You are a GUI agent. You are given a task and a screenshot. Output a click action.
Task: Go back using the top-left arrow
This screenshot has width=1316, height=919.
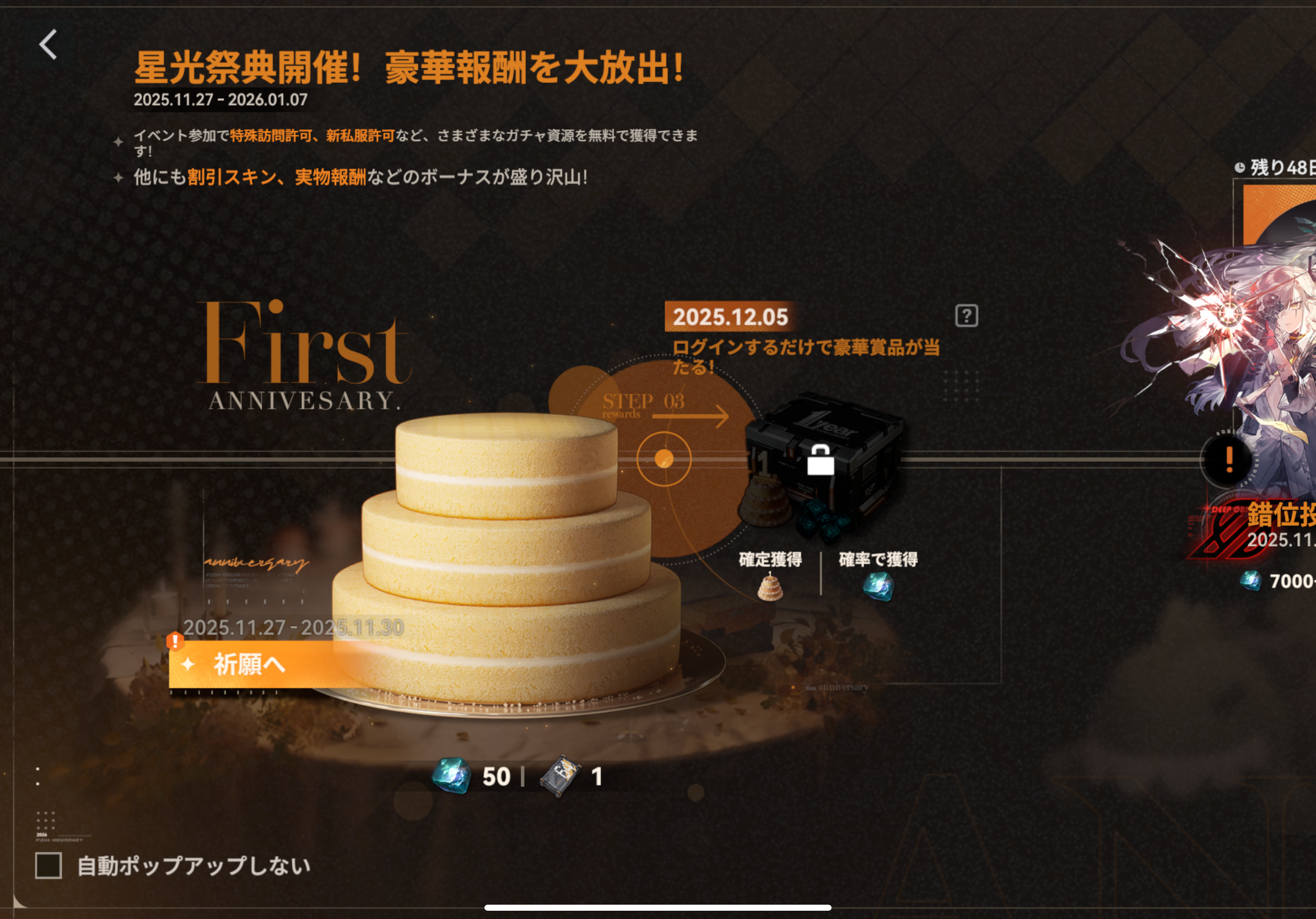point(48,45)
